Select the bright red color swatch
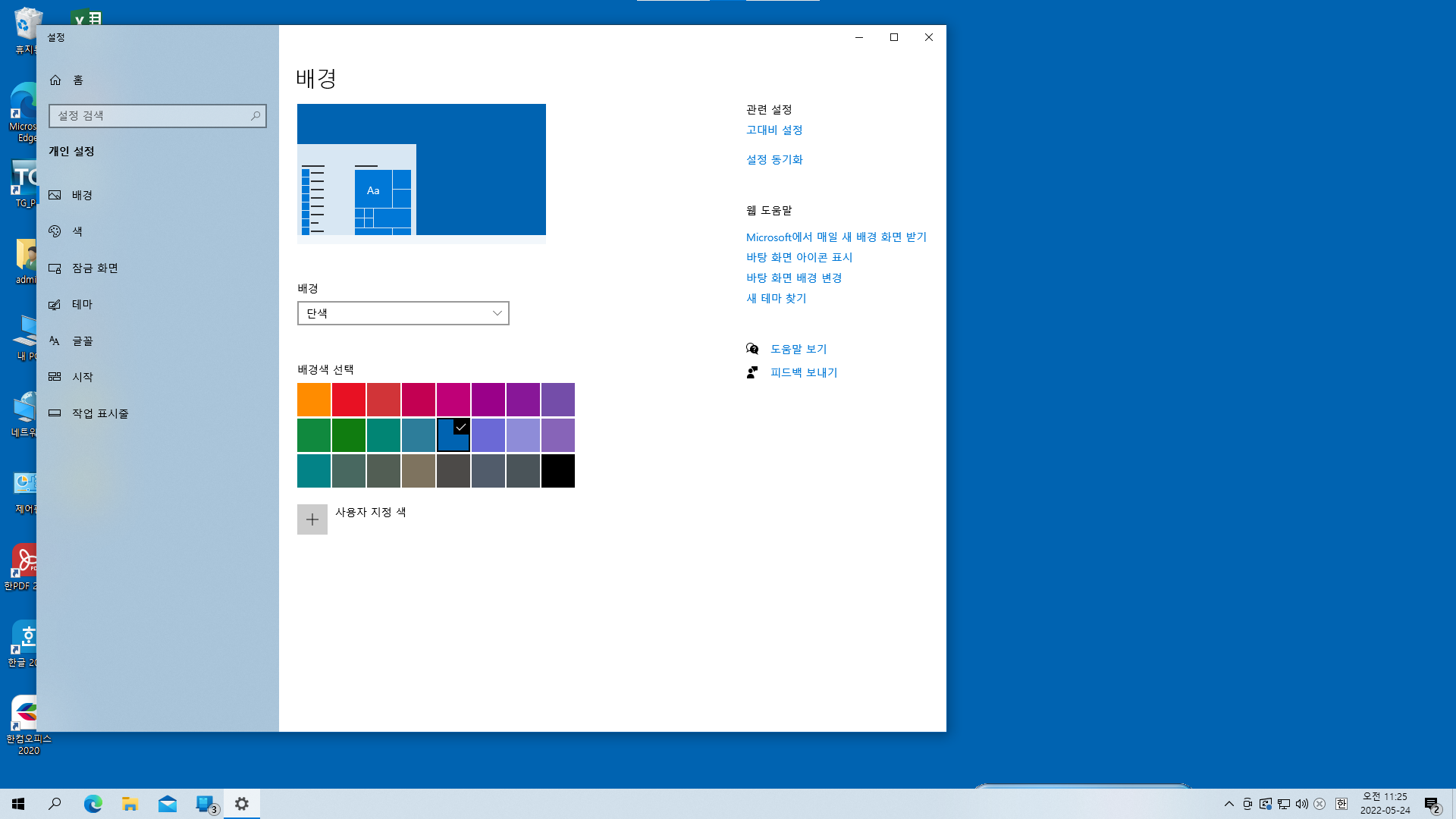Screen dimensions: 1456x819 tap(349, 400)
